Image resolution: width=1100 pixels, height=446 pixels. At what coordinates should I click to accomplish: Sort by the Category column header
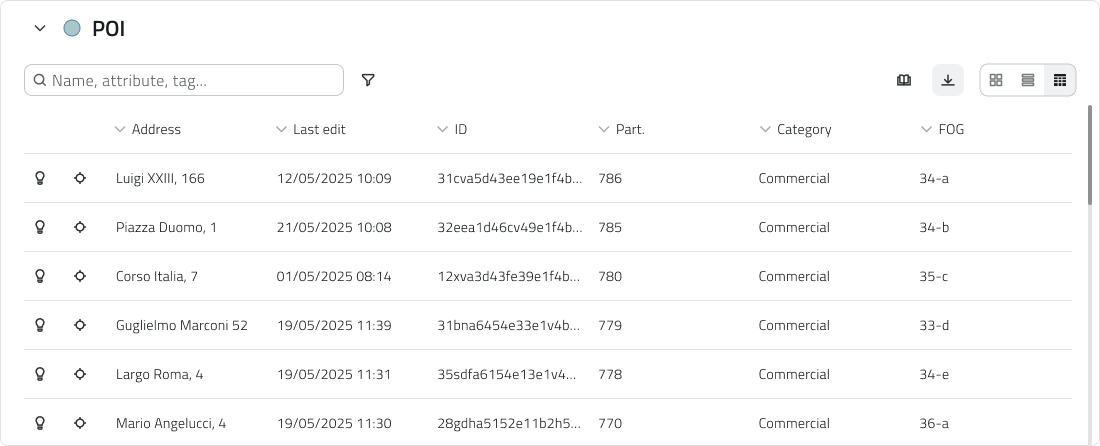(803, 129)
